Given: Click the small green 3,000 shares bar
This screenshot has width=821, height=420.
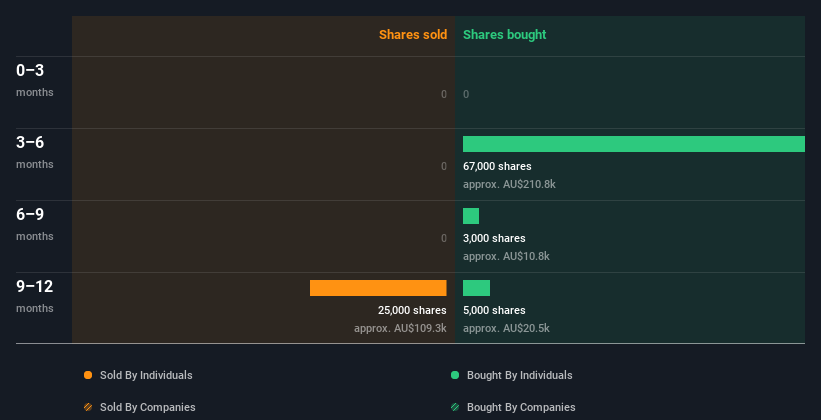Looking at the screenshot, I should pos(471,216).
